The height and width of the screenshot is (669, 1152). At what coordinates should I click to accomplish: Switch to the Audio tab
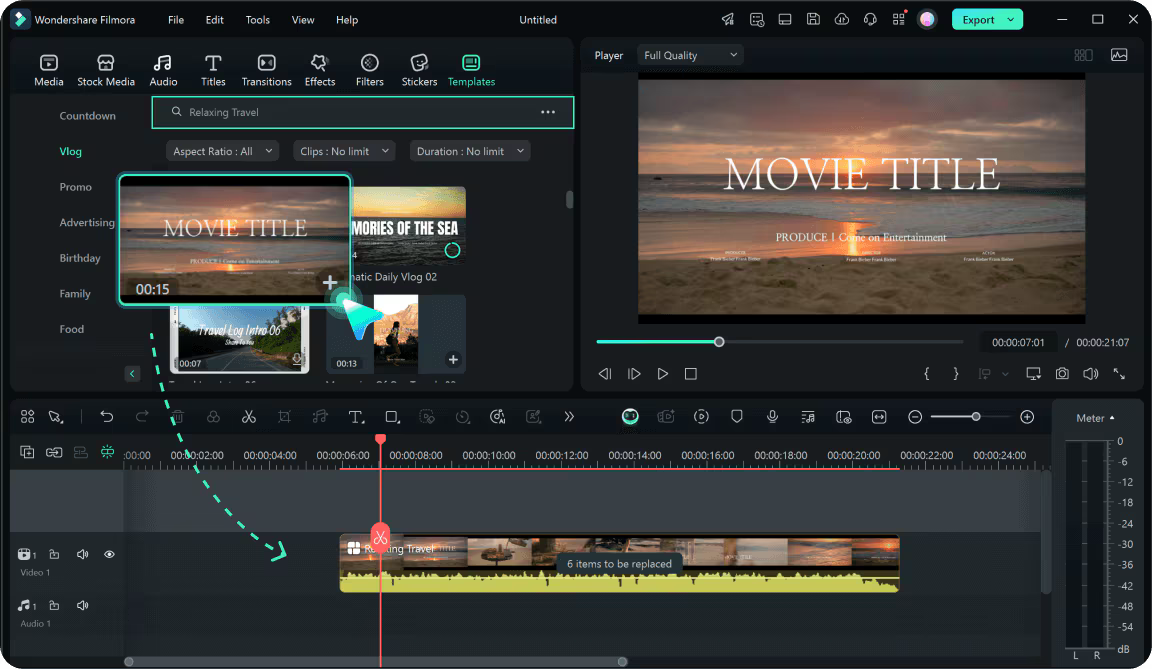[x=163, y=70]
